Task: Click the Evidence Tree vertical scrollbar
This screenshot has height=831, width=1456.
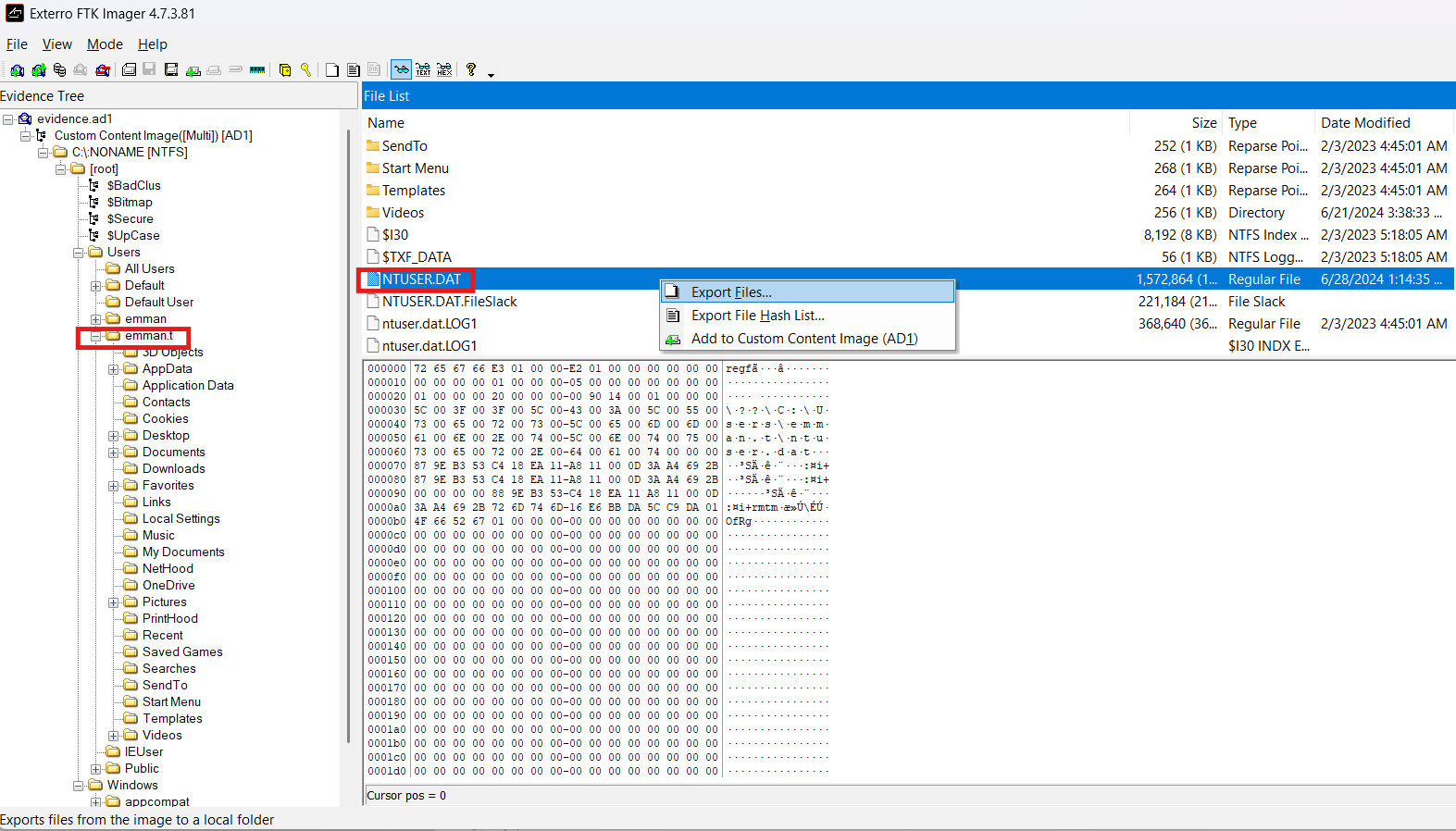Action: [349, 435]
